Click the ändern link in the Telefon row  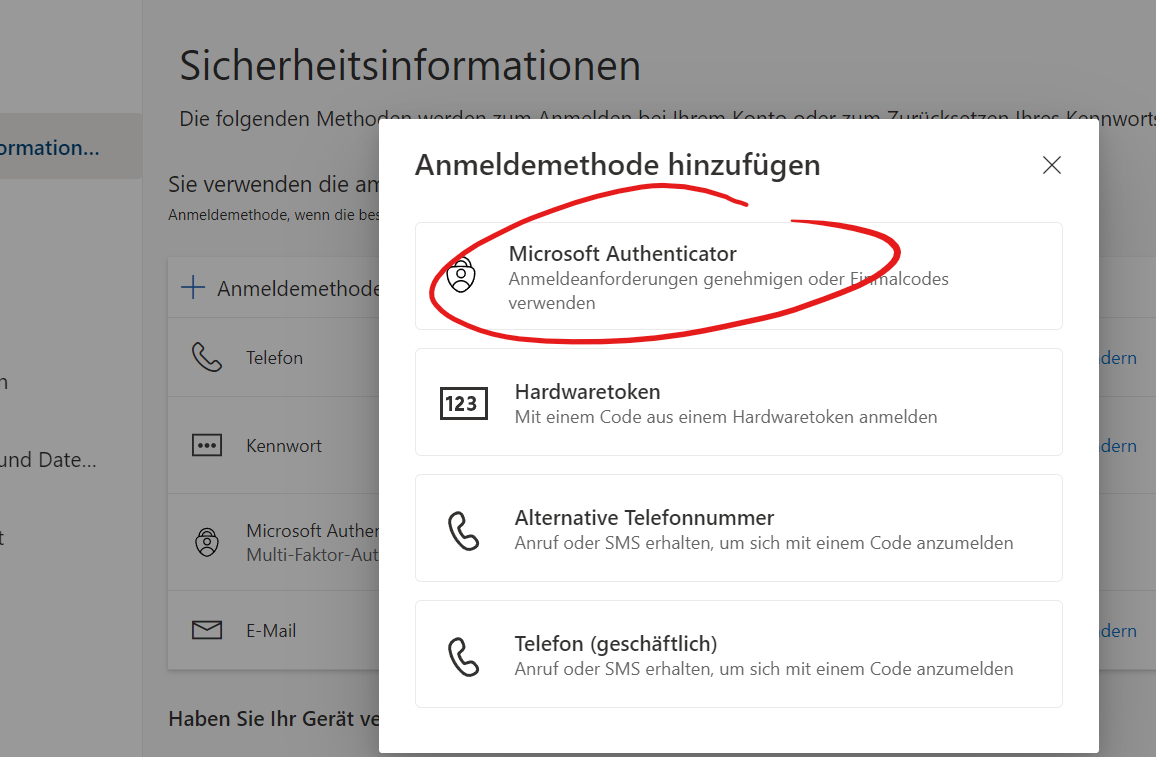[x=1118, y=358]
